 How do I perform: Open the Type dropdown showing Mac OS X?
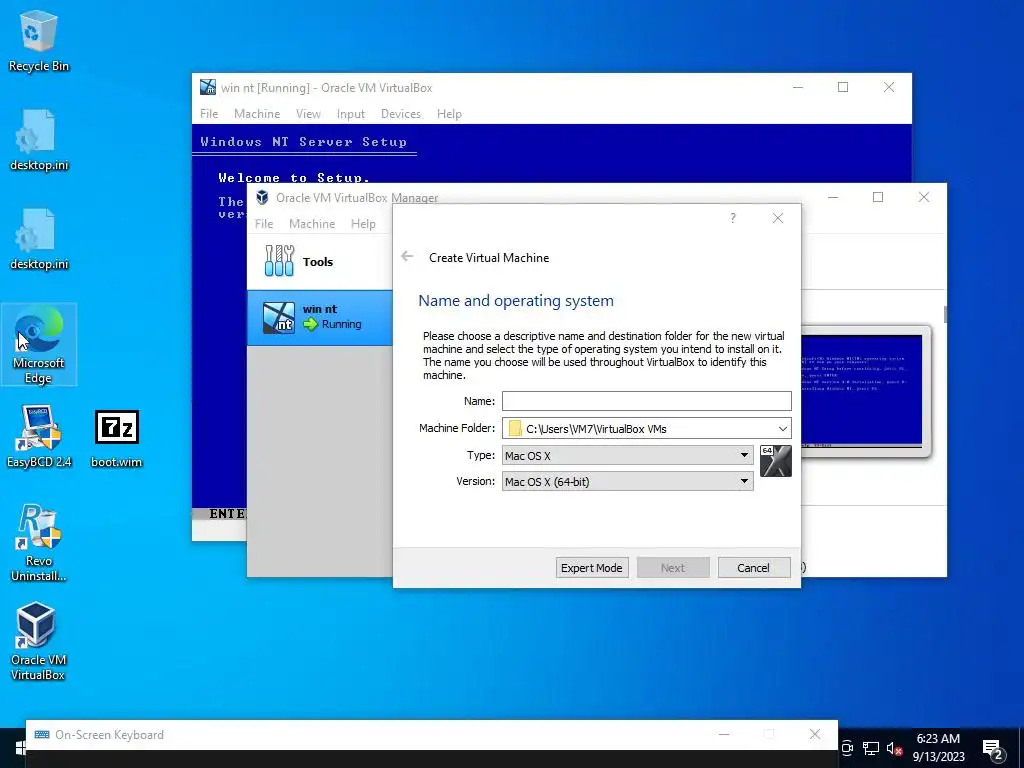click(x=628, y=455)
